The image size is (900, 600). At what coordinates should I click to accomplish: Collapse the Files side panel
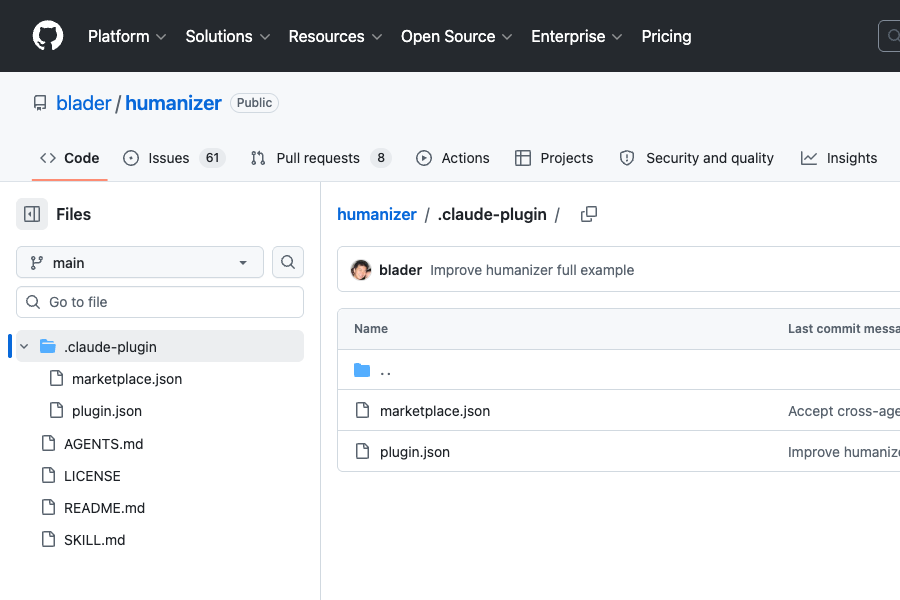pos(32,214)
